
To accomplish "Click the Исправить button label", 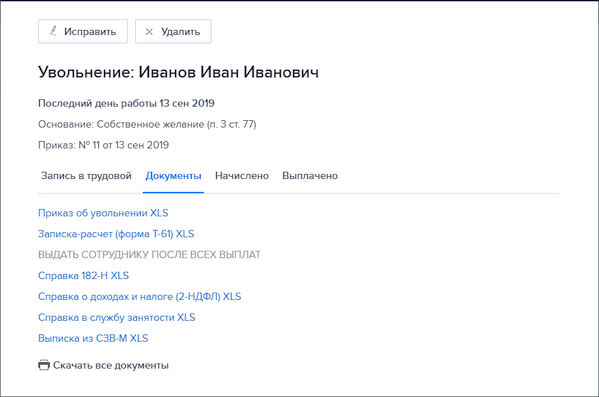I will coord(90,31).
